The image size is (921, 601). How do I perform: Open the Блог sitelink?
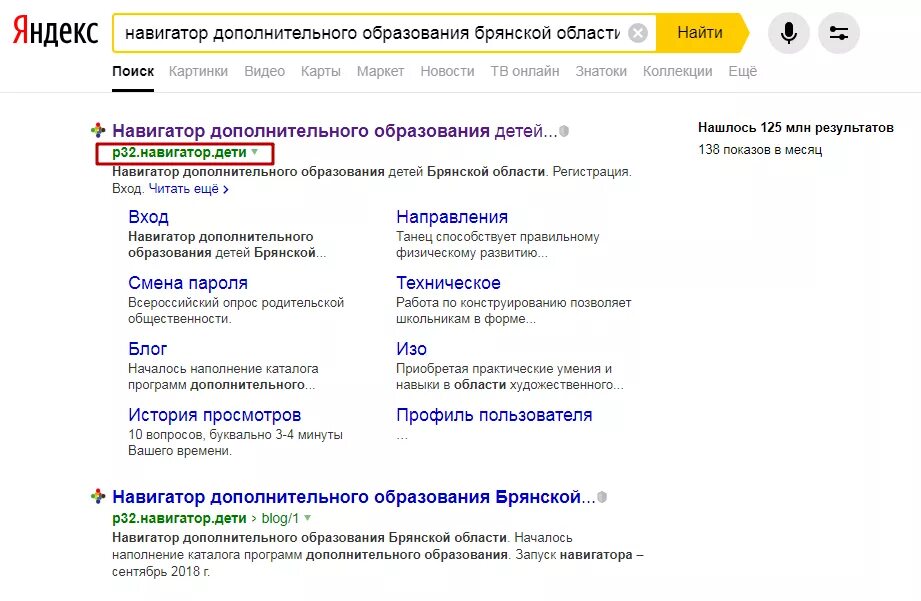pyautogui.click(x=147, y=348)
